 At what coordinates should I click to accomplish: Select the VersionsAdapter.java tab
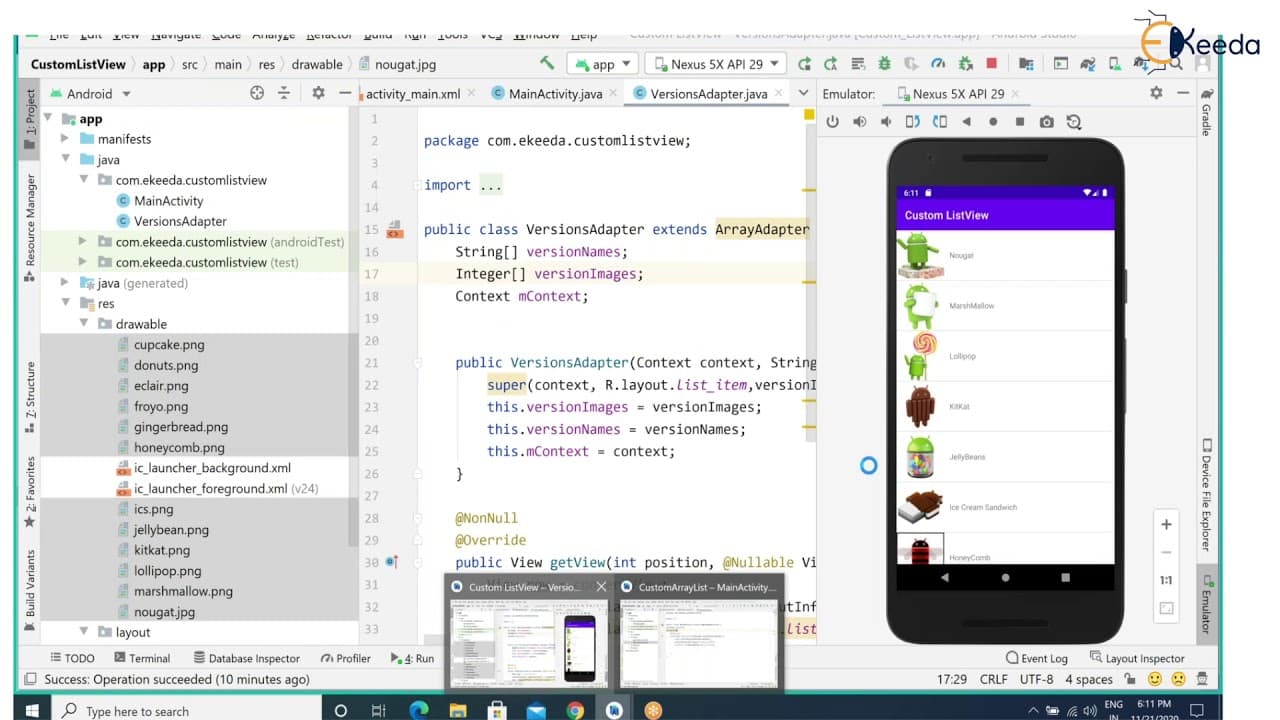point(708,94)
